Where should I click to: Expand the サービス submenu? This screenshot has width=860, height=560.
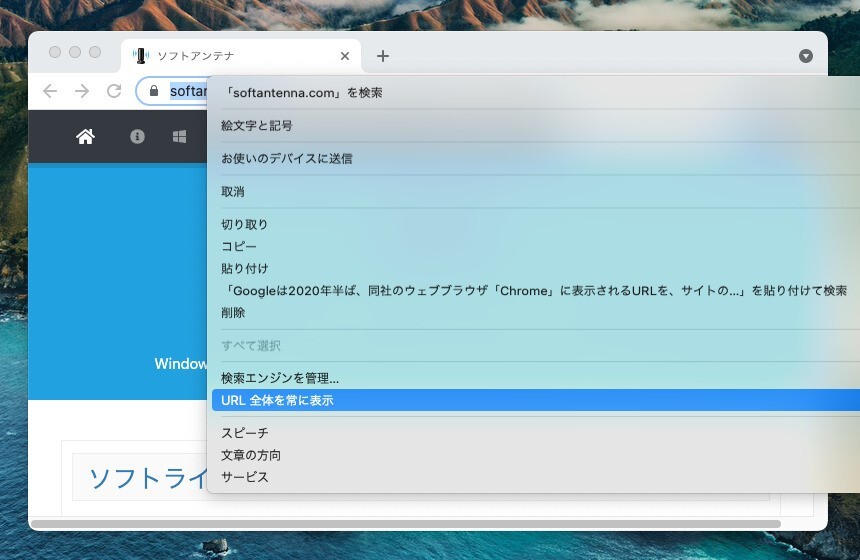(245, 477)
